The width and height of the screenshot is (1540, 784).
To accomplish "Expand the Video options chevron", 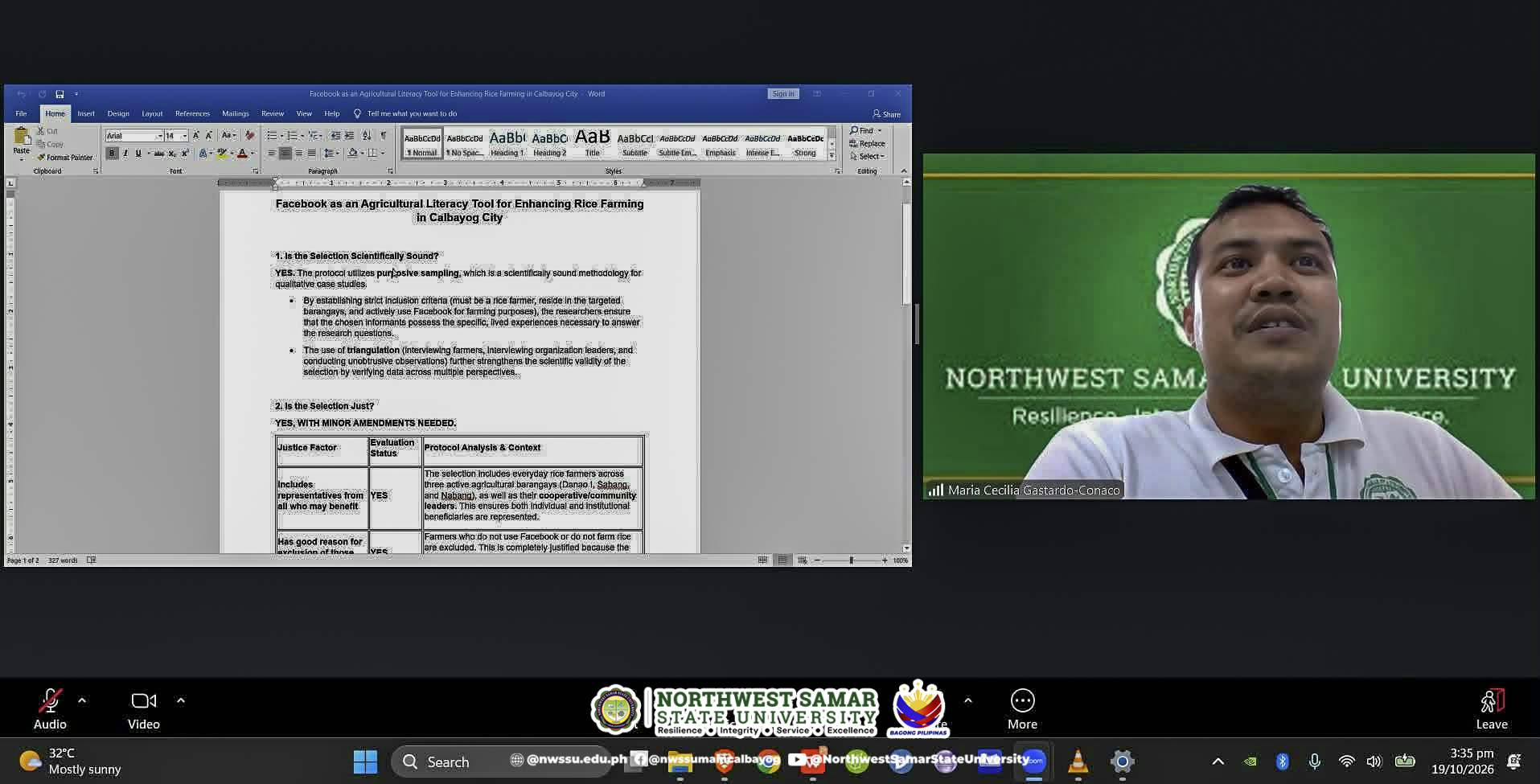I will (181, 700).
